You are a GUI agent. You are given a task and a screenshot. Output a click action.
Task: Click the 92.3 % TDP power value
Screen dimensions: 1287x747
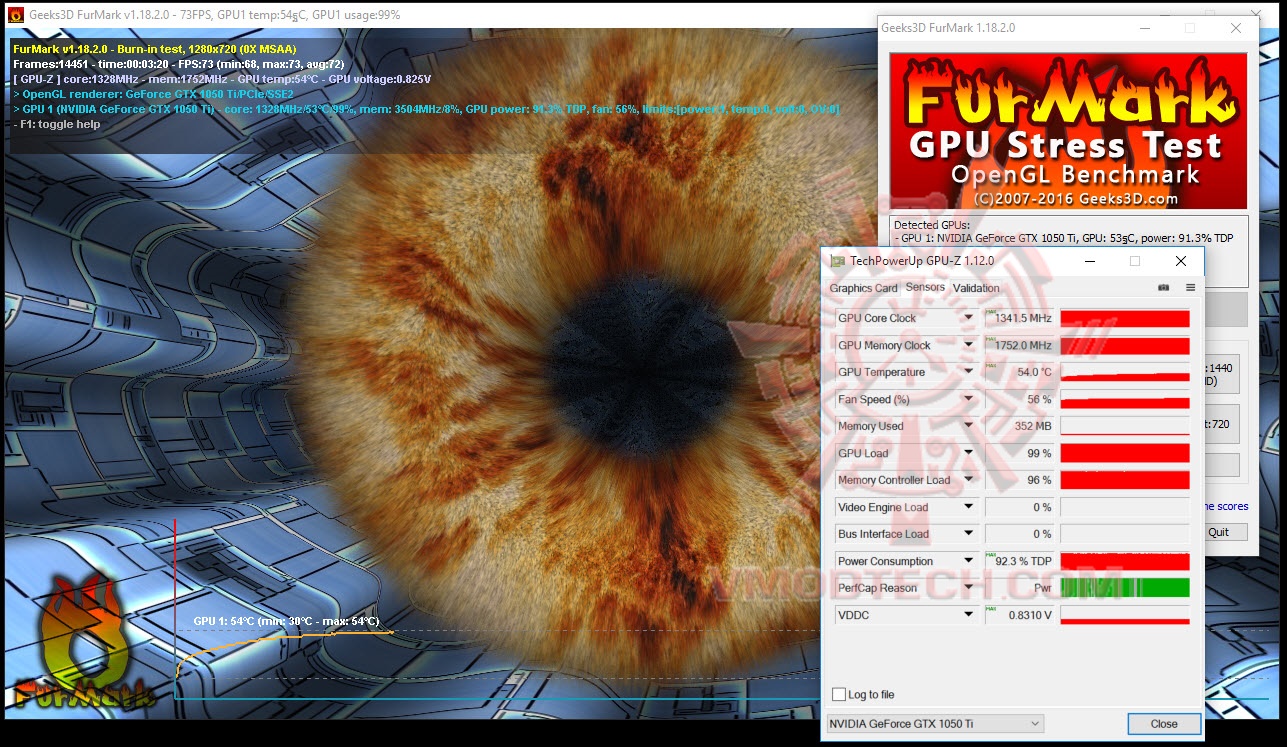coord(1021,561)
